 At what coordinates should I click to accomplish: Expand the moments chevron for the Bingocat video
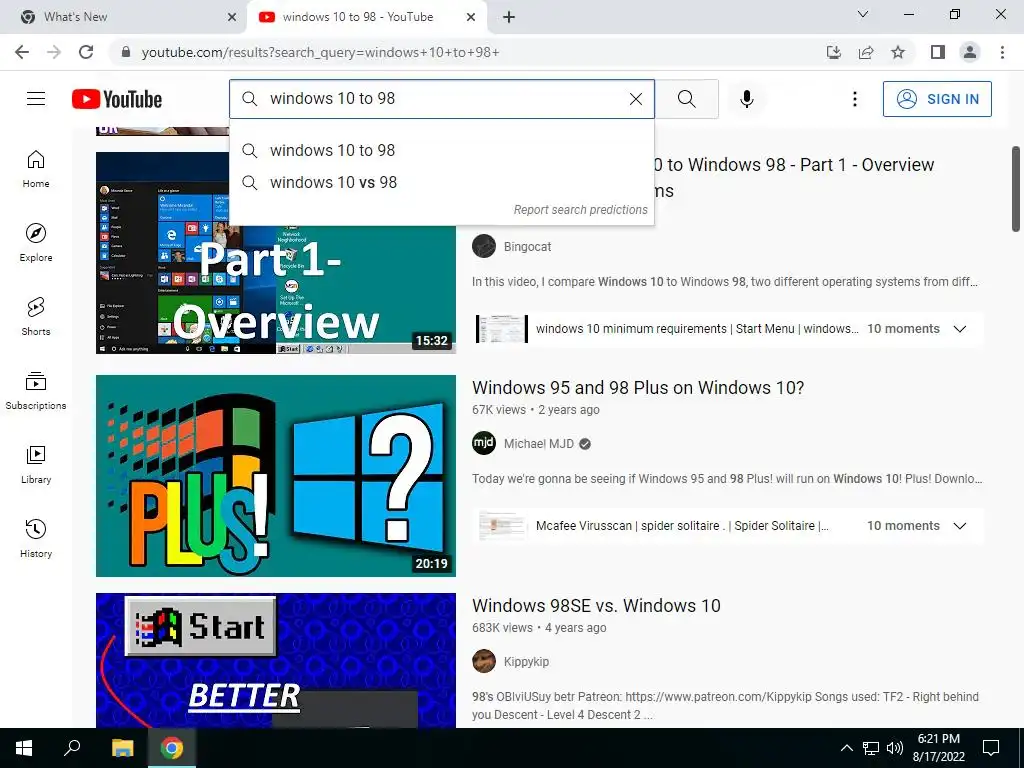click(x=959, y=328)
